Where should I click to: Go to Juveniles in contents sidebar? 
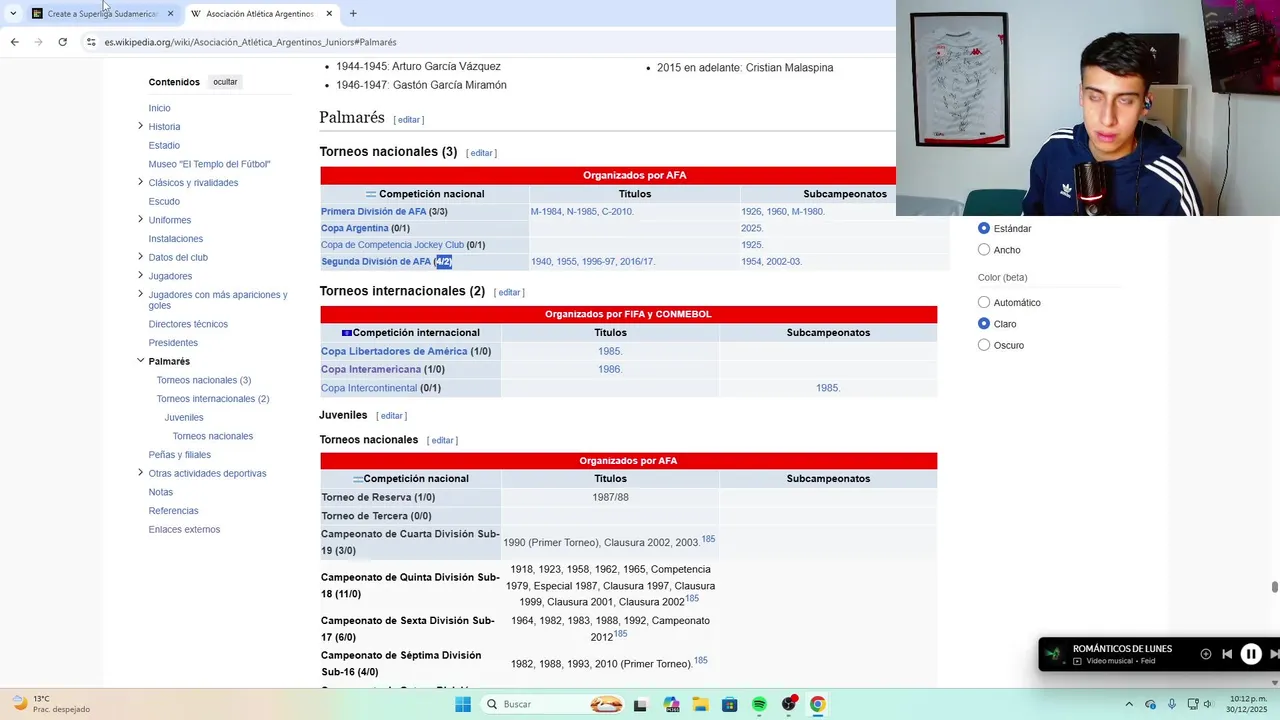coord(184,417)
